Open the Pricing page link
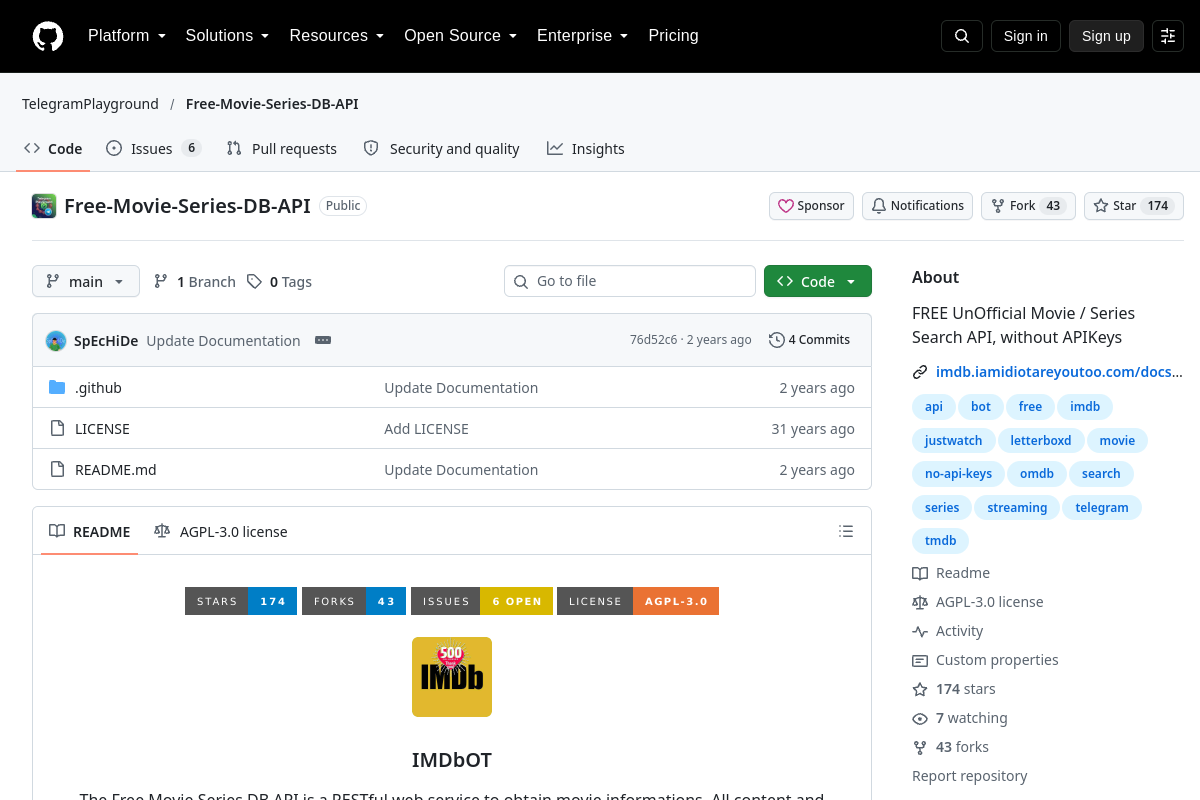This screenshot has width=1200, height=800. (674, 36)
